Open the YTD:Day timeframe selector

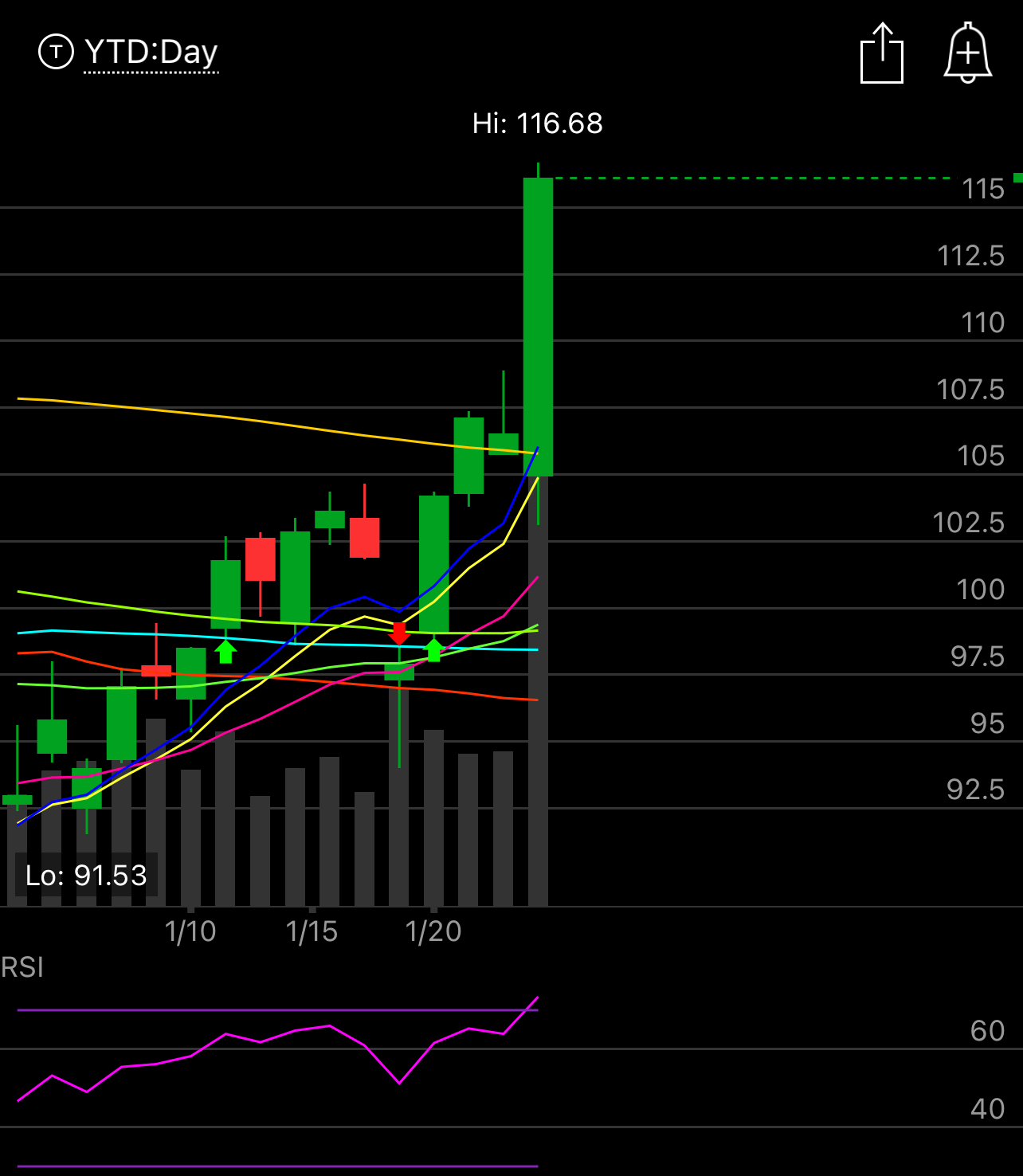pyautogui.click(x=151, y=53)
